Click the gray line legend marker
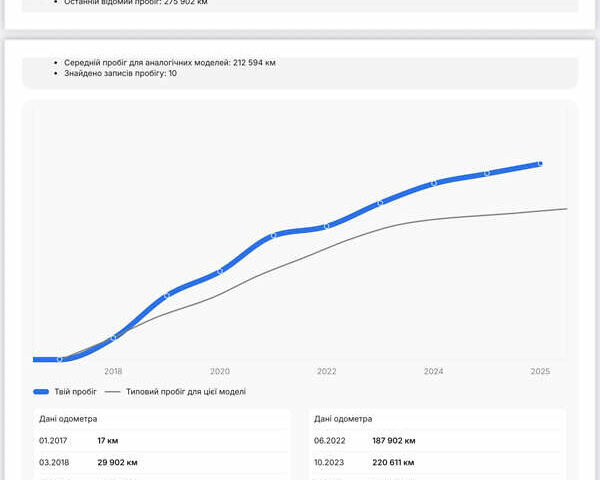This screenshot has height=480, width=600. [112, 392]
